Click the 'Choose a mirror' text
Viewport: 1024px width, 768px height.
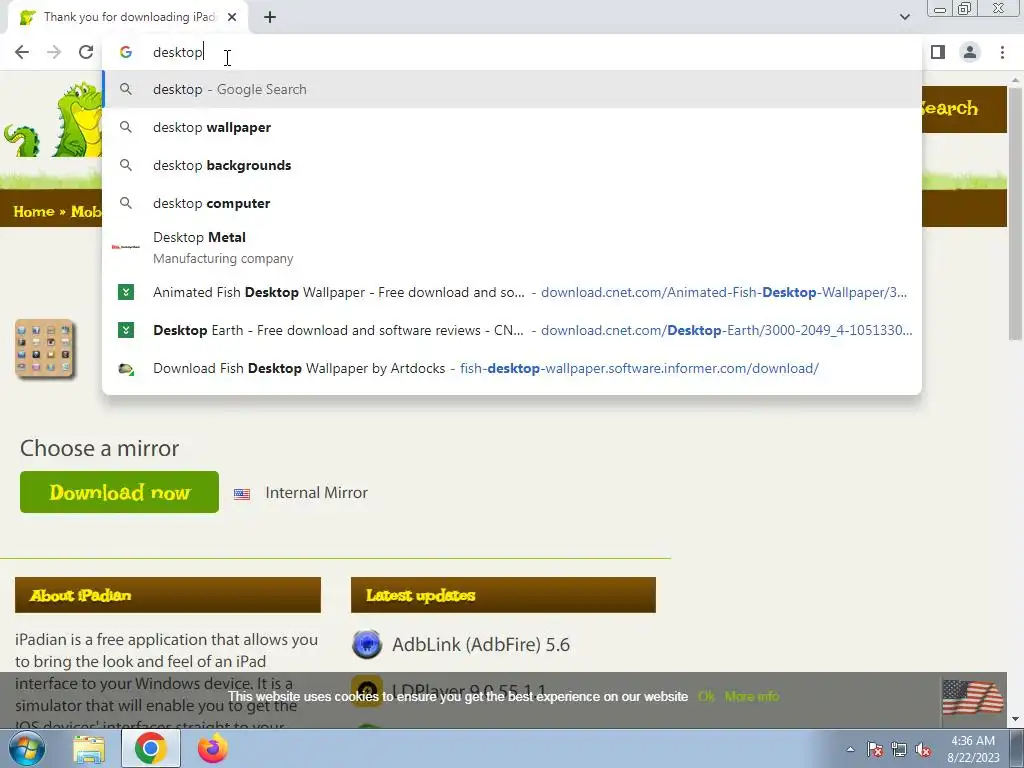click(x=99, y=449)
